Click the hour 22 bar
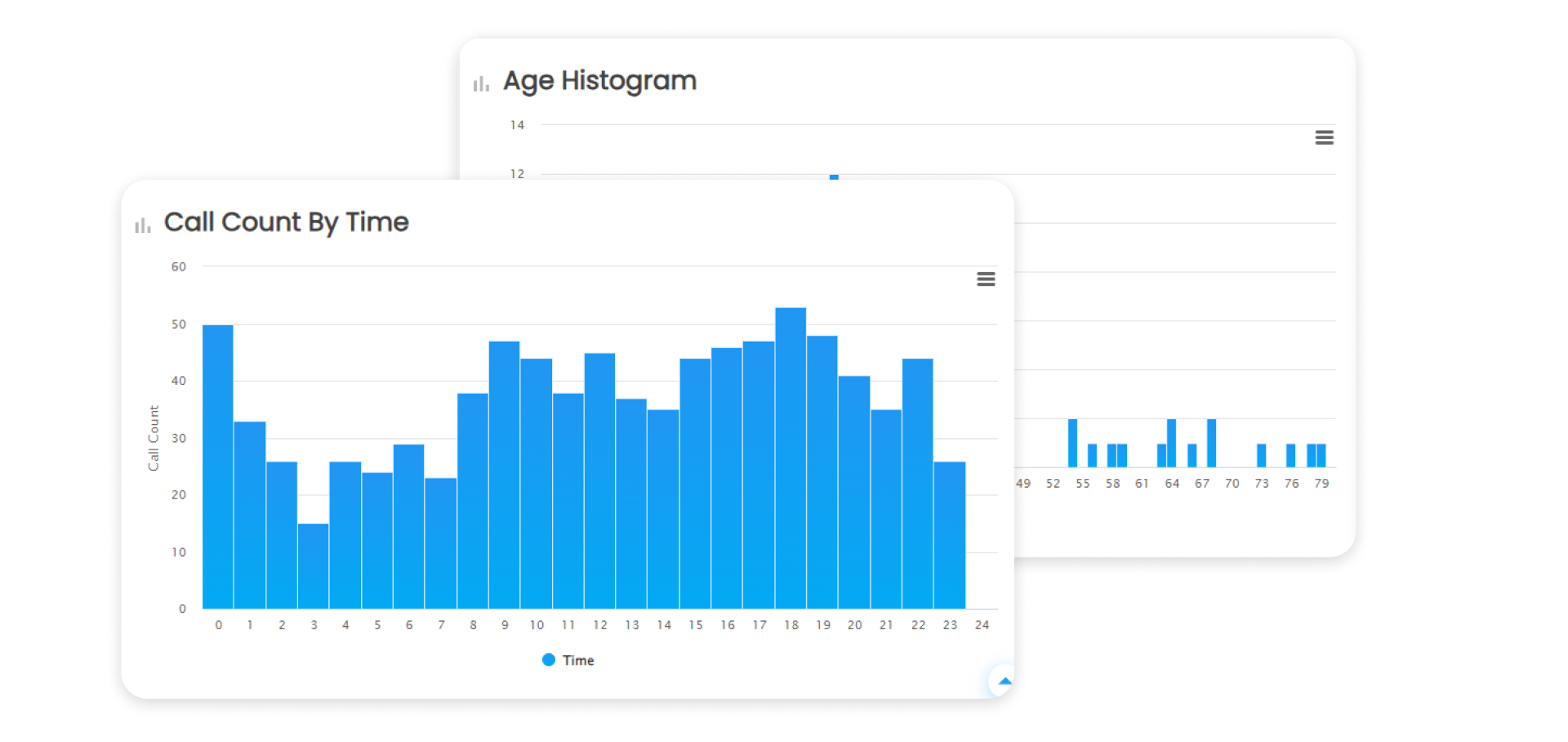 [x=918, y=484]
